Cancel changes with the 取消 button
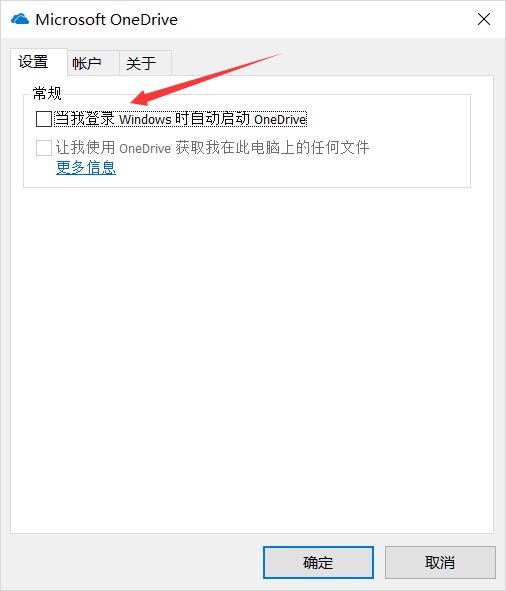506x591 pixels. [x=440, y=562]
